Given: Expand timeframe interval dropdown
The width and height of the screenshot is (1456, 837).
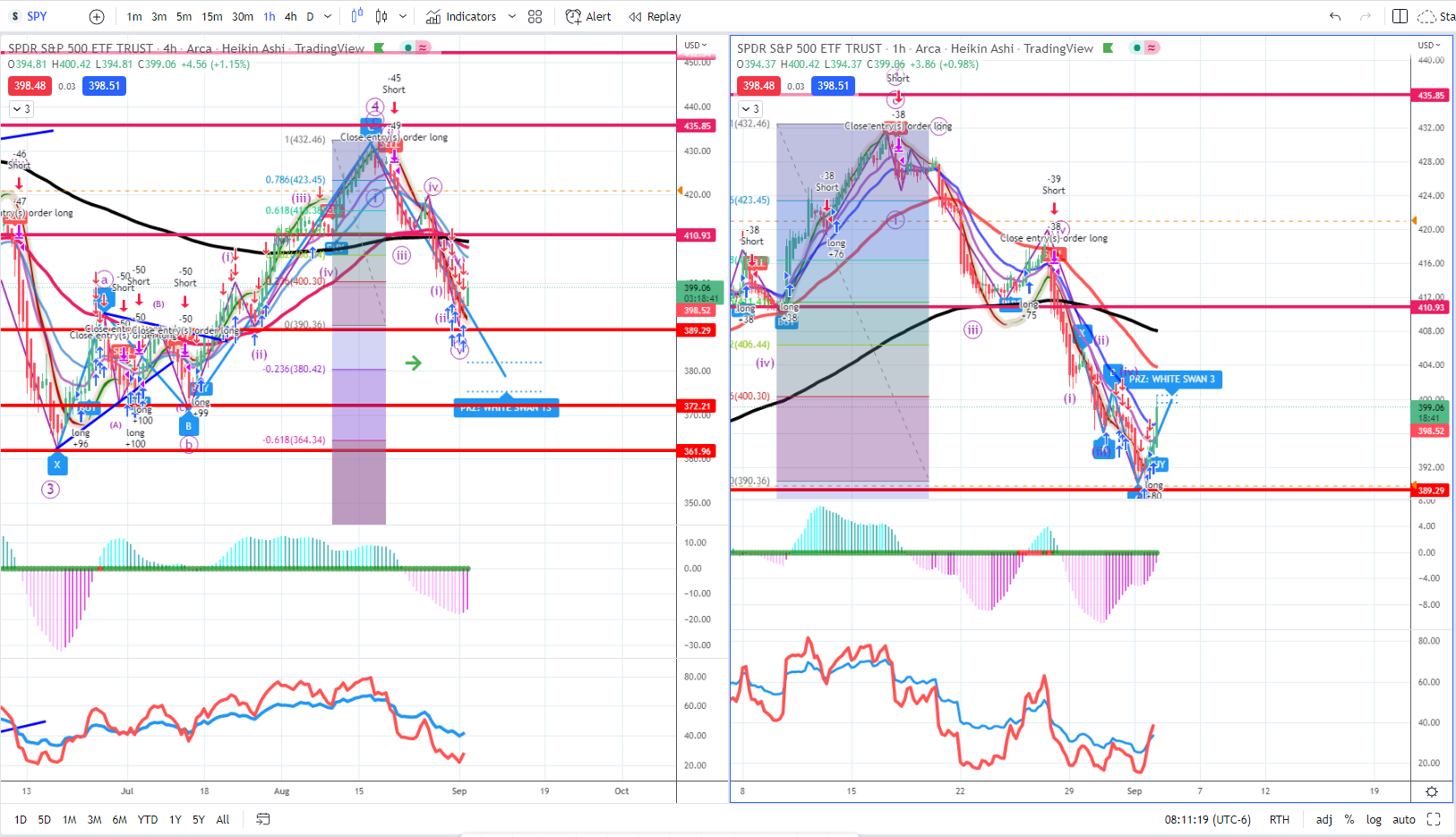Looking at the screenshot, I should 328,16.
